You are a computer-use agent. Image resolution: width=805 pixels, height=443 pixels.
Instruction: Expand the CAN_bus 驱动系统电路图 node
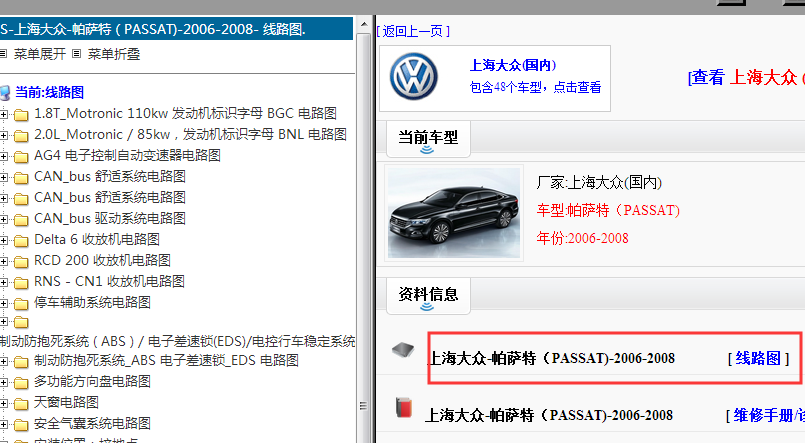tap(4, 219)
